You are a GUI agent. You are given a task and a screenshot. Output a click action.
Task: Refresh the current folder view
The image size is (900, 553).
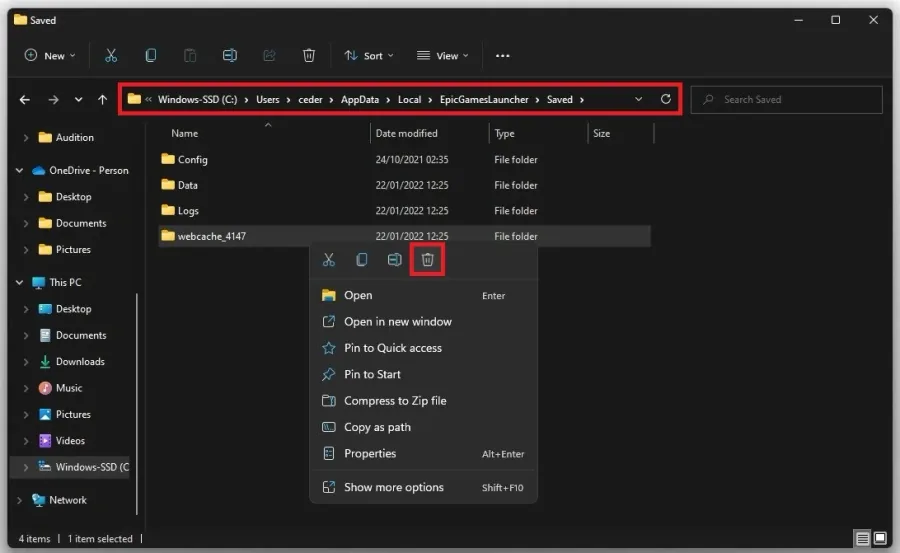point(666,99)
